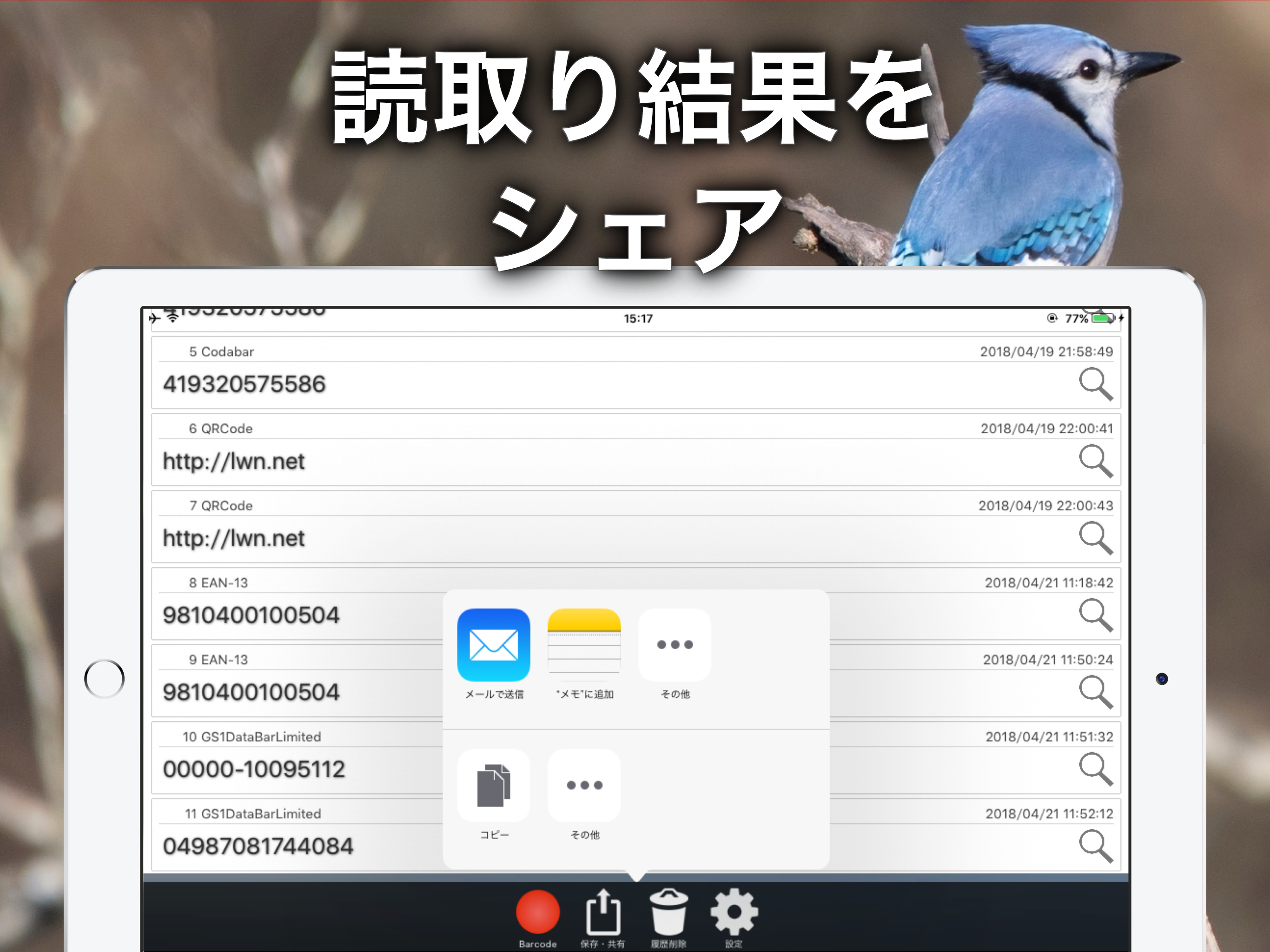Select the 9810400100504 row numbered 9

pyautogui.click(x=251, y=693)
